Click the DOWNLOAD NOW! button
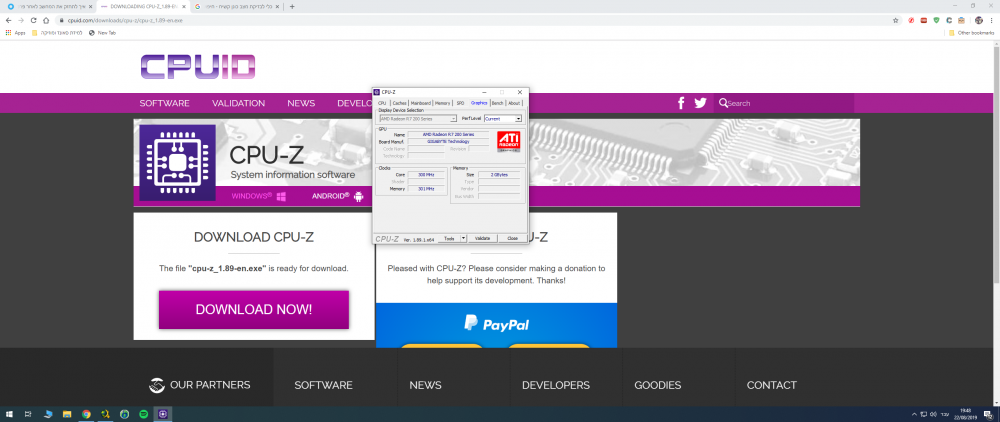Image resolution: width=1000 pixels, height=422 pixels. [254, 310]
